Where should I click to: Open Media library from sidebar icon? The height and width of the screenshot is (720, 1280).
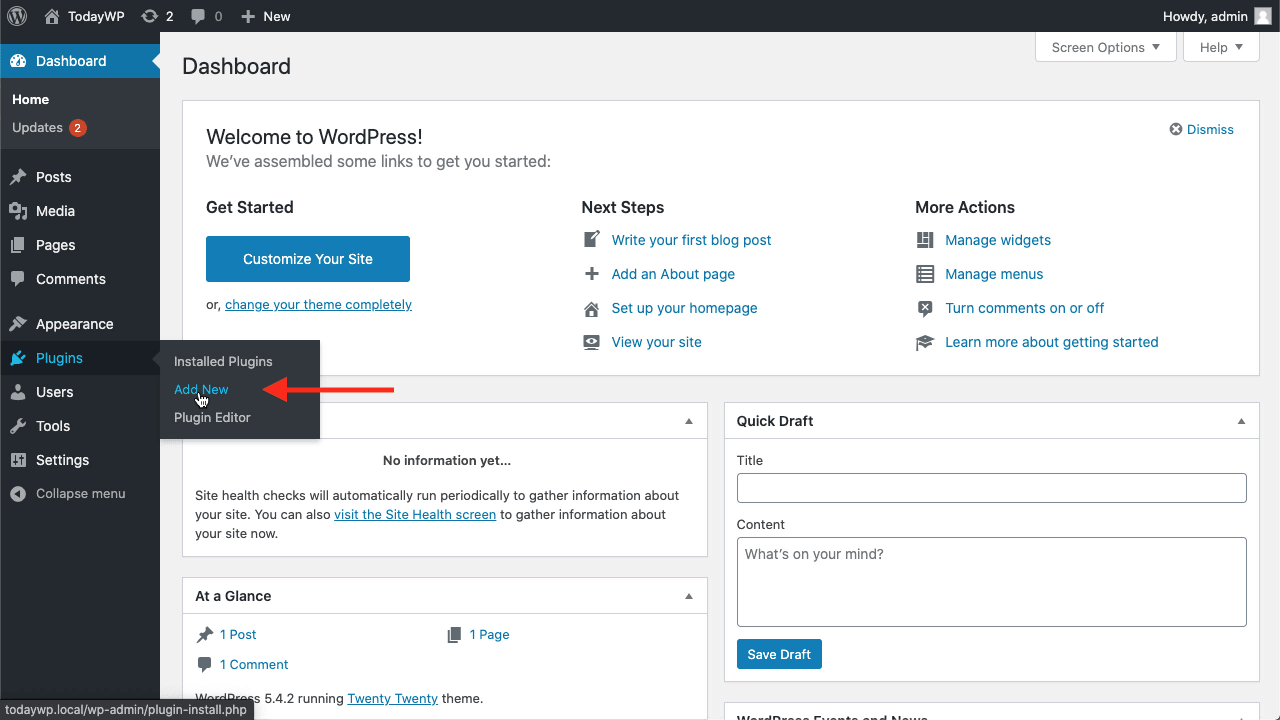coord(18,211)
